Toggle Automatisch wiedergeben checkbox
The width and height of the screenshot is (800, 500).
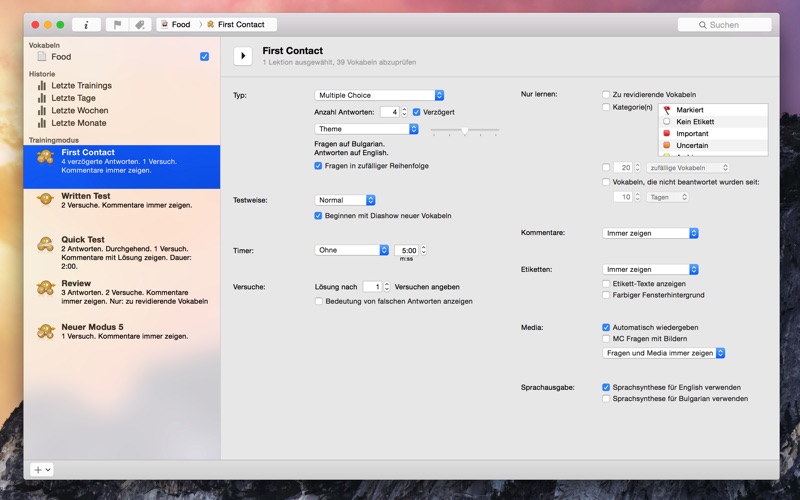tap(606, 327)
